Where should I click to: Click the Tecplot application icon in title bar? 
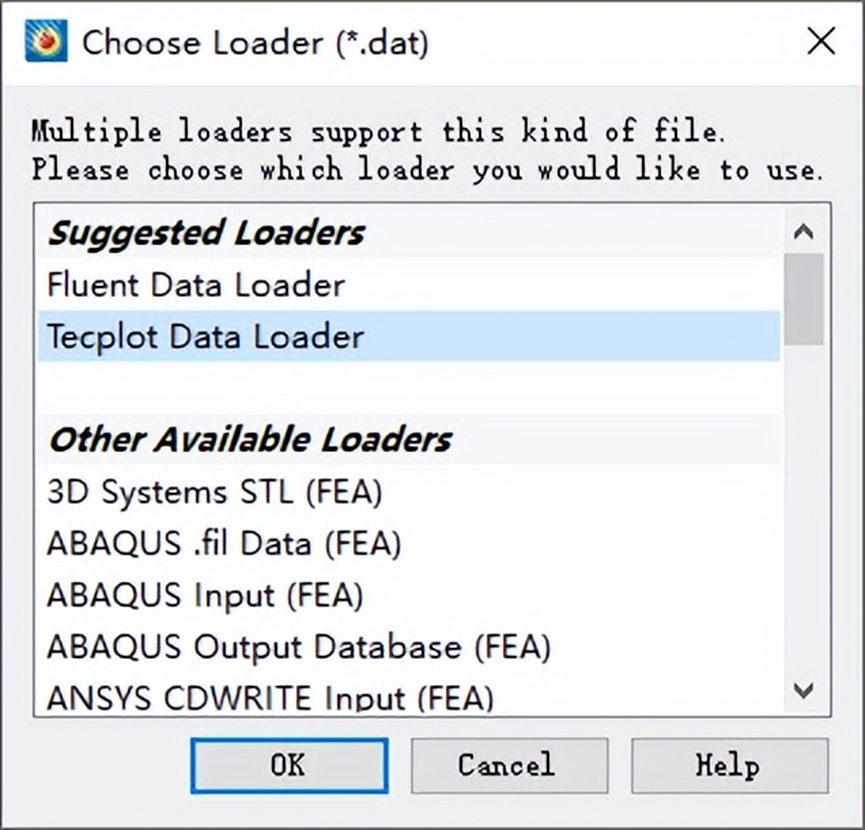tap(45, 42)
